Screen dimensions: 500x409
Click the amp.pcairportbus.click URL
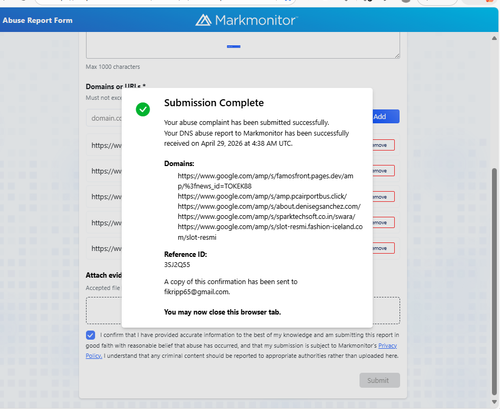pos(262,196)
